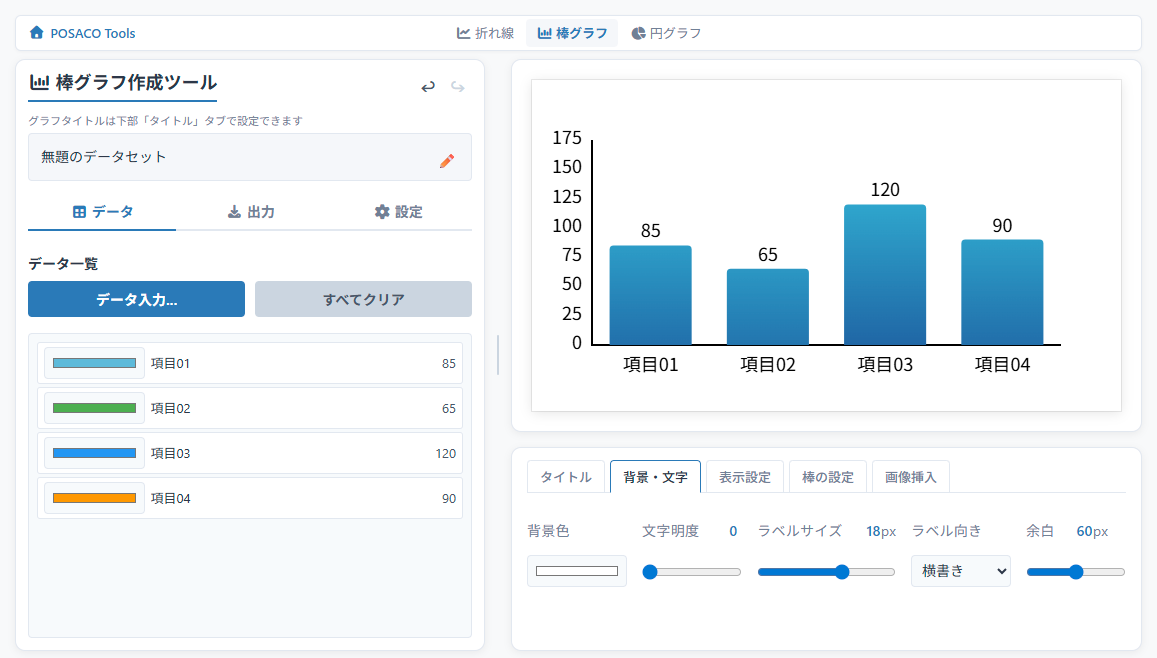Click the 無題のデータセット name field
The image size is (1157, 658).
(x=230, y=157)
